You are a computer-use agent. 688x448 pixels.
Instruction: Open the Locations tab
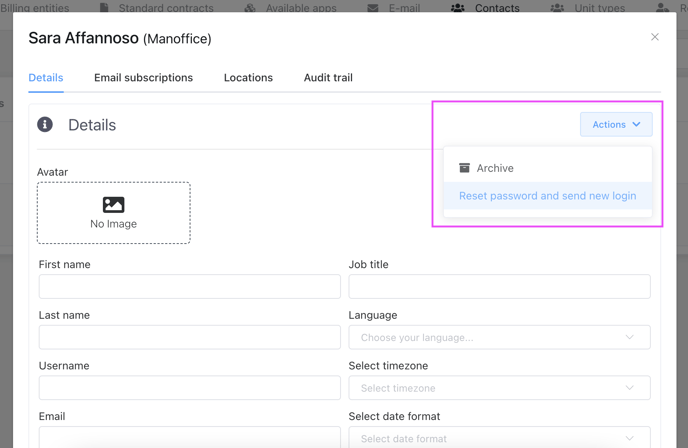tap(248, 78)
